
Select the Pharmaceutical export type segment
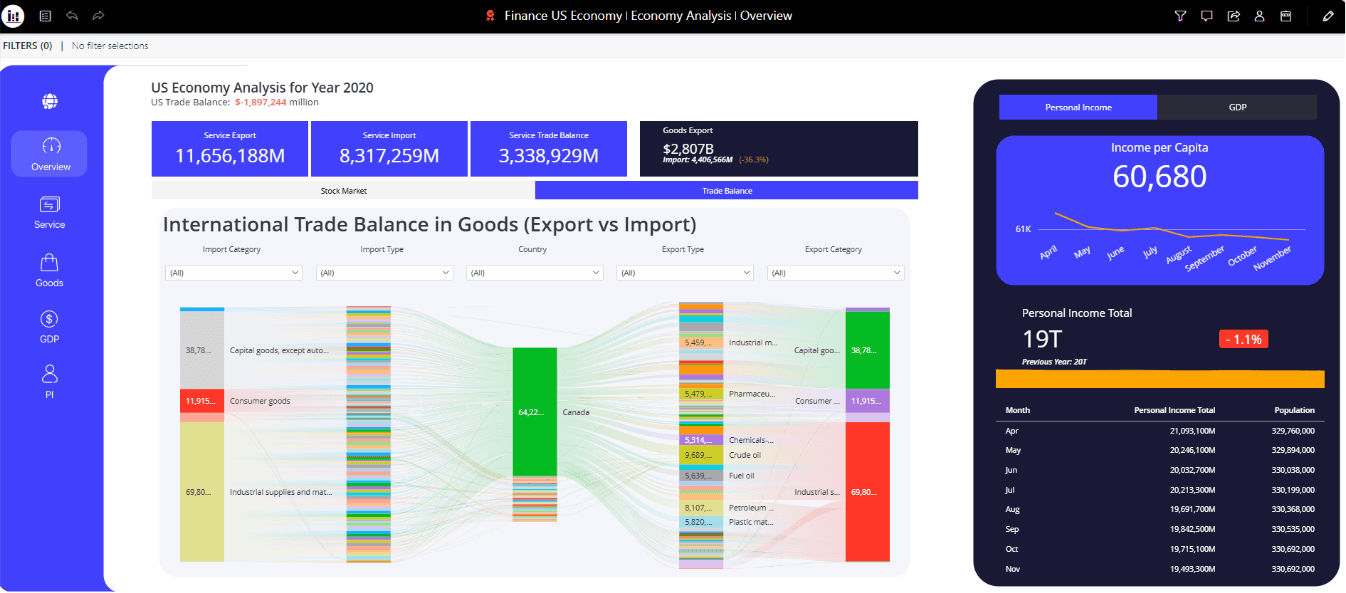tap(701, 394)
